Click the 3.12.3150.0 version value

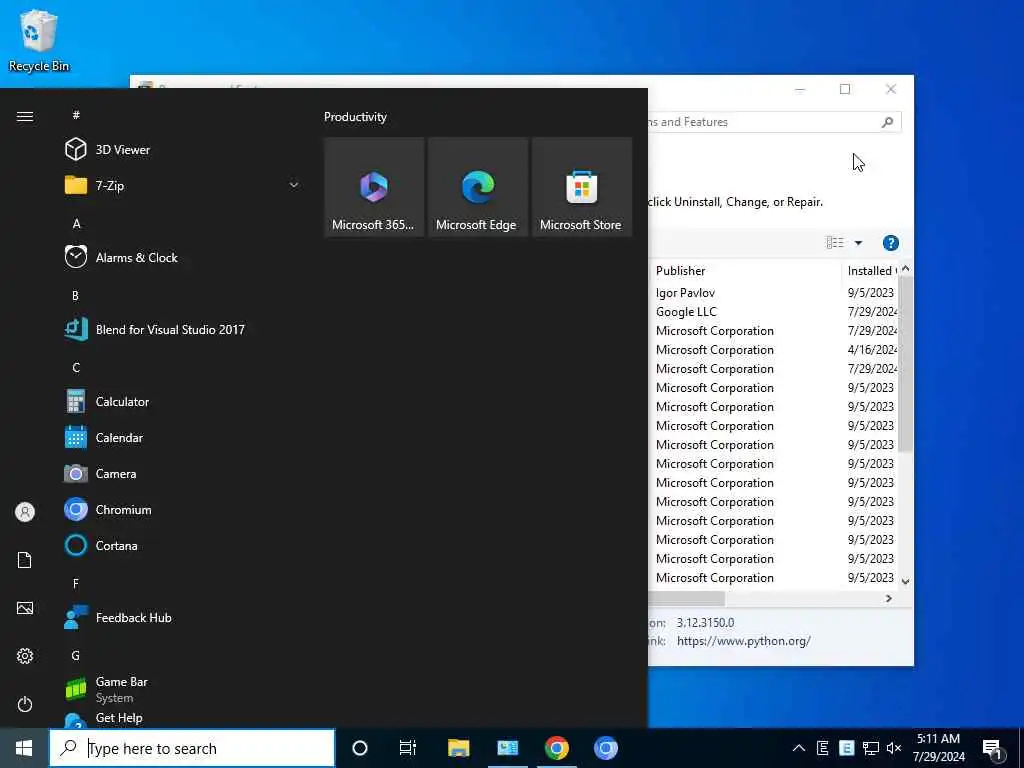point(705,622)
